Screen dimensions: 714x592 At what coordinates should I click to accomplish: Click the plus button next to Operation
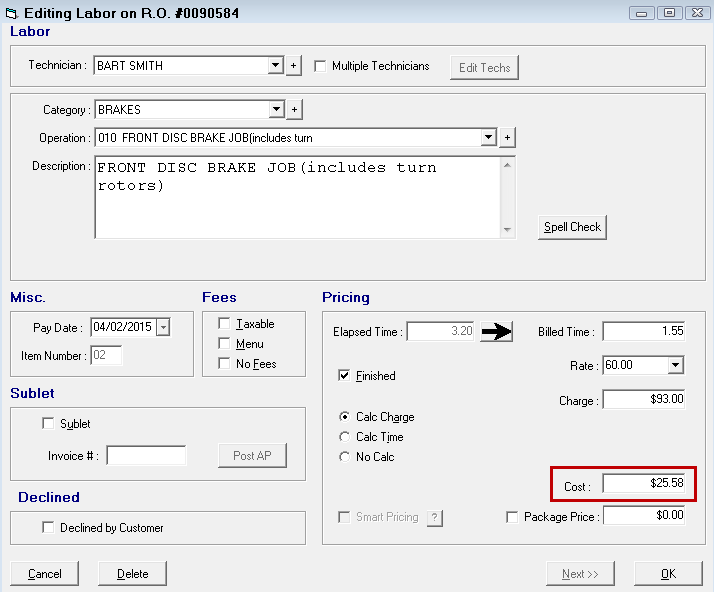(507, 138)
